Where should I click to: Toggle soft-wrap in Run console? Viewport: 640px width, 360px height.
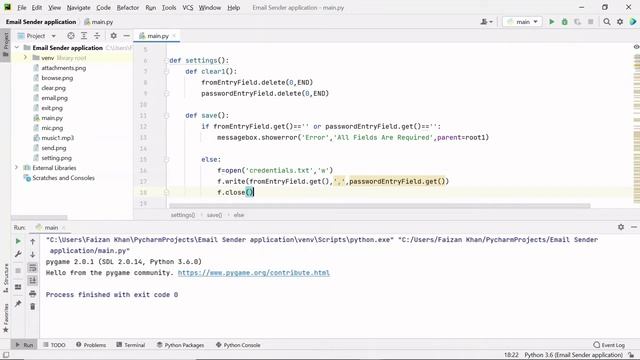point(33,267)
